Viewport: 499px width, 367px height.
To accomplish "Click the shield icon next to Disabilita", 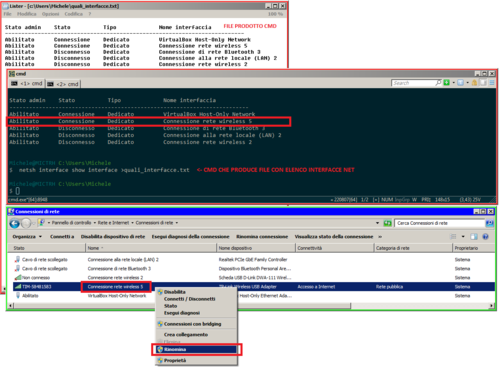I will [160, 292].
